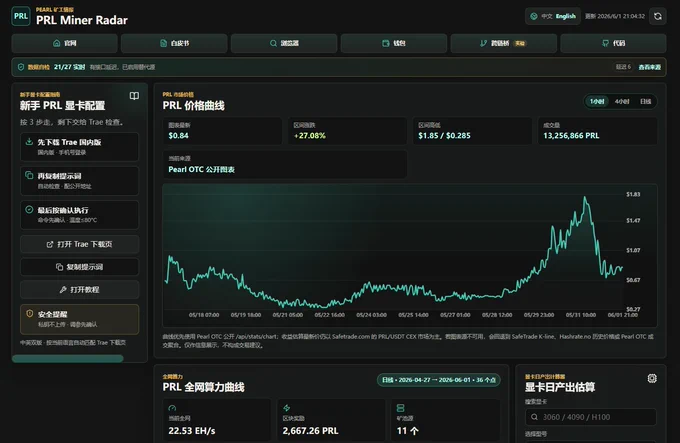
Task: Click the PRL logo badge
Action: pyautogui.click(x=21, y=16)
